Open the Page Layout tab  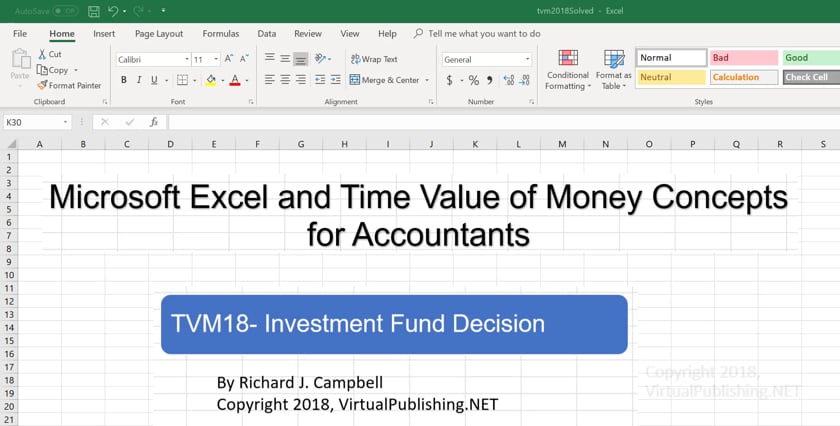pos(159,34)
